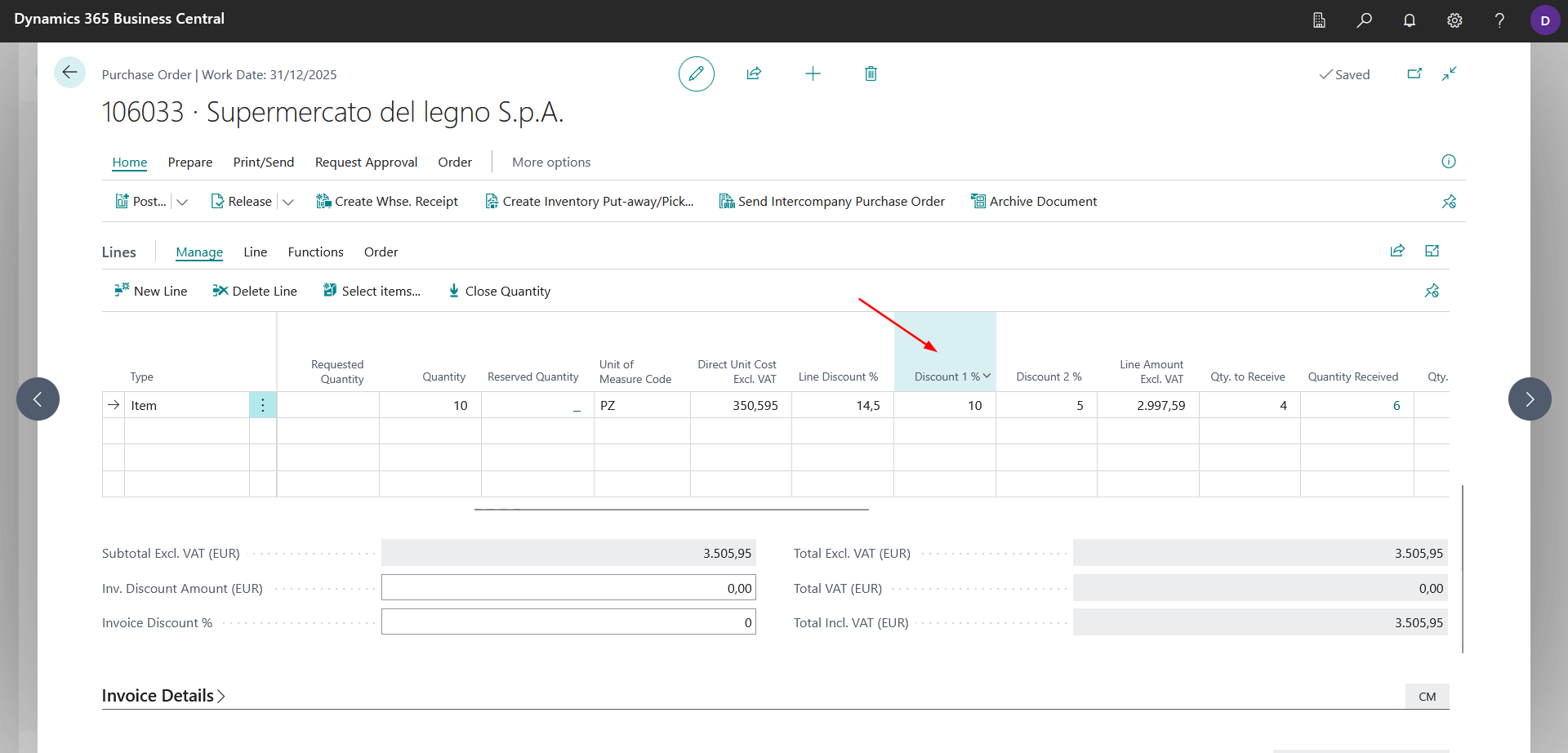The image size is (1568, 753).
Task: Open the user account avatar D
Action: (x=1545, y=20)
